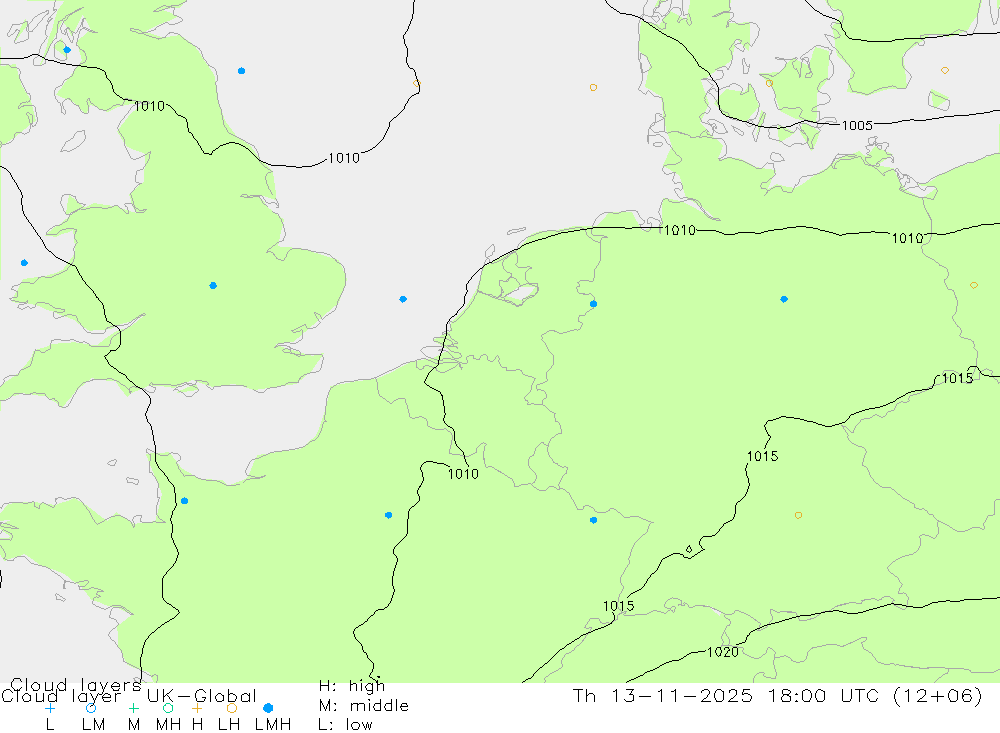The height and width of the screenshot is (733, 1000).
Task: Click the 1010 label below Belgium
Action: (x=463, y=474)
